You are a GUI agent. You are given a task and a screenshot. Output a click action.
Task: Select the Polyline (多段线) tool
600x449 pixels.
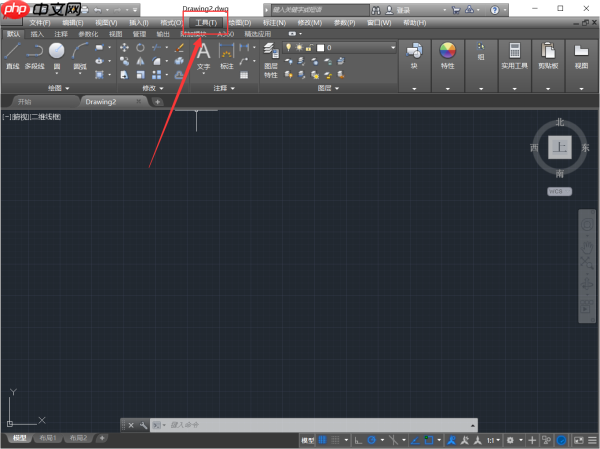[x=34, y=56]
